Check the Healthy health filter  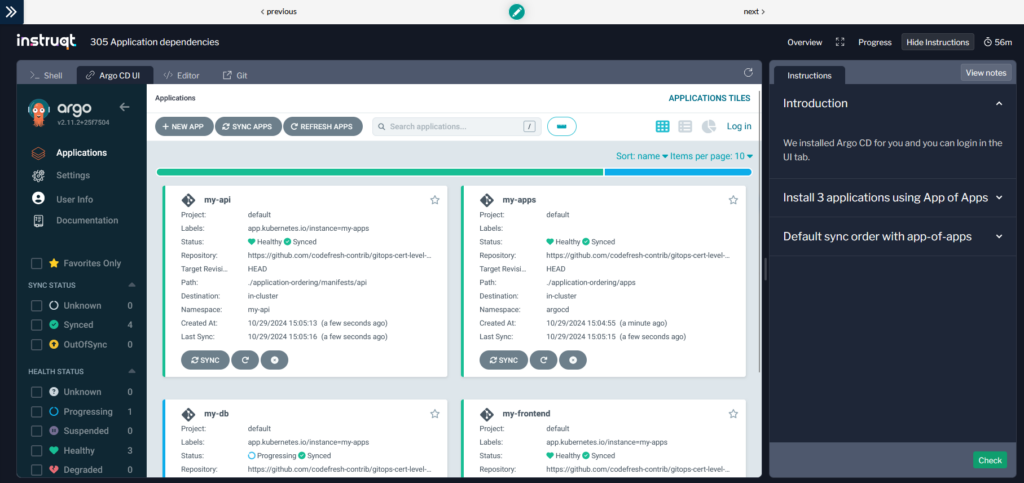[x=37, y=450]
